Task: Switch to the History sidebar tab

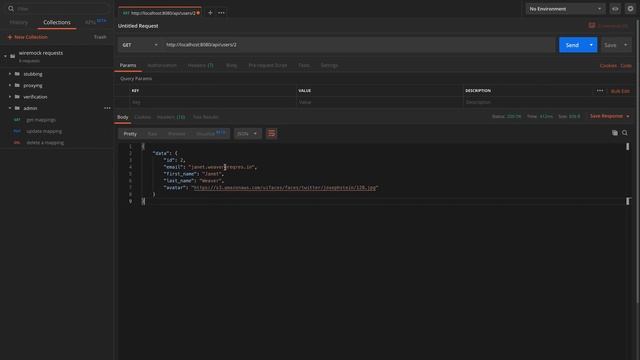Action: pyautogui.click(x=19, y=22)
